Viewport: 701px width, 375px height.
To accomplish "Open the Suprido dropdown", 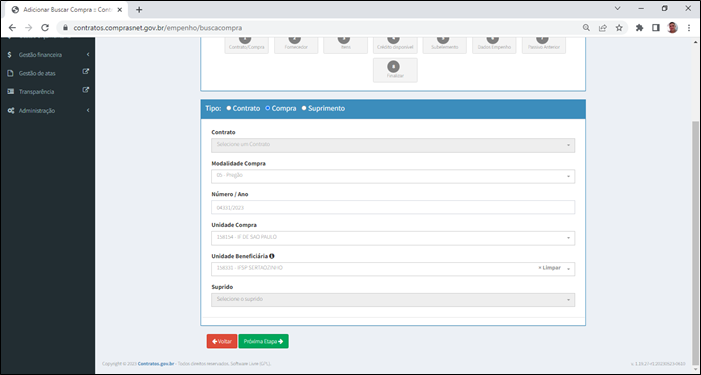I will point(393,299).
